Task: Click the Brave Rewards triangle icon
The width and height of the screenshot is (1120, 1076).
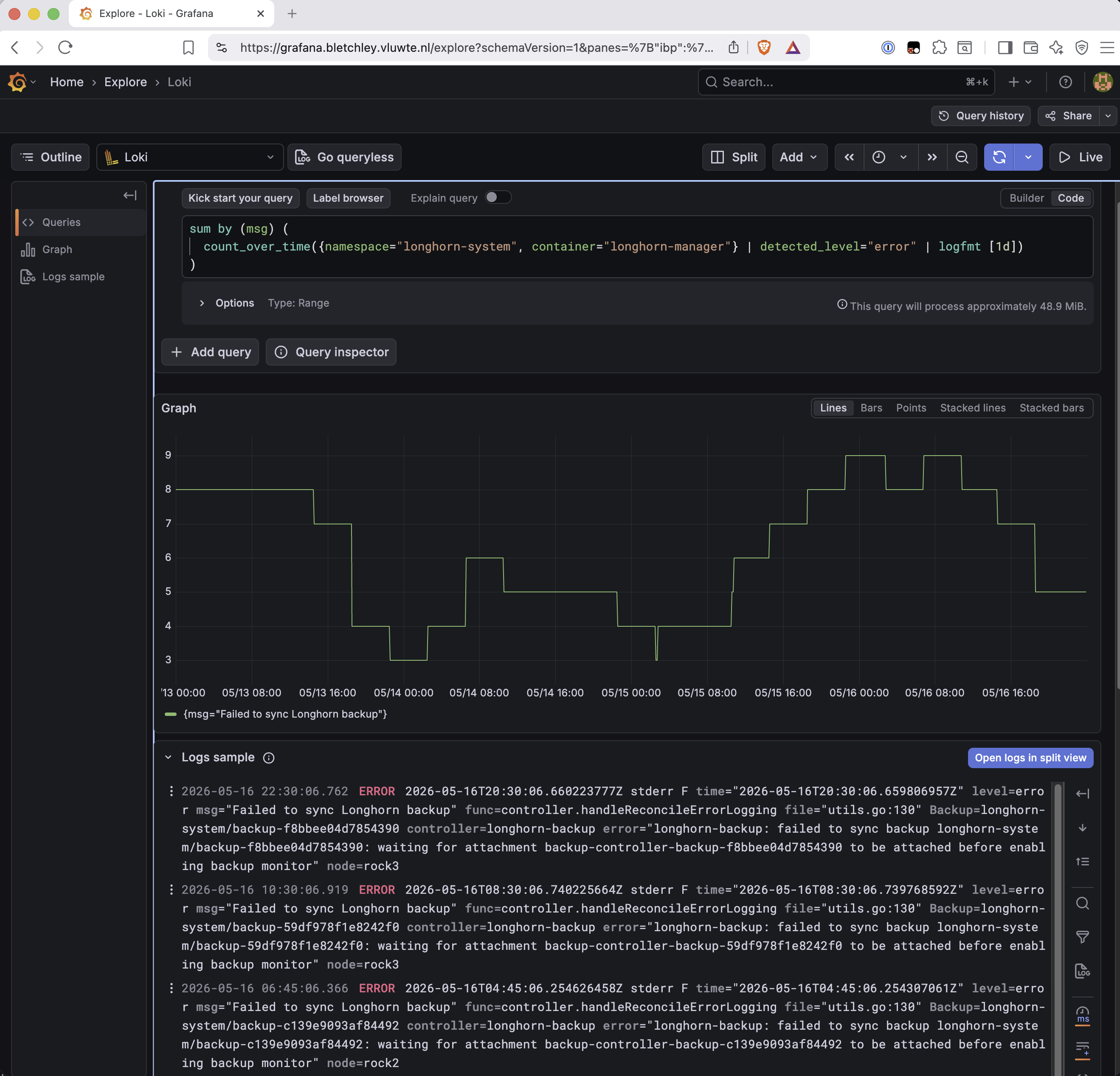Action: 793,48
